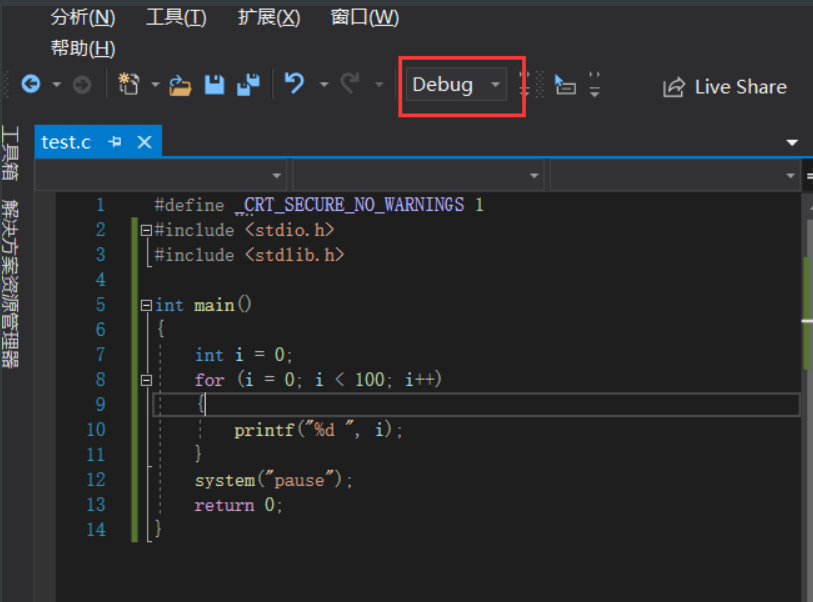Image resolution: width=813 pixels, height=602 pixels.
Task: Open the document tab list dropdown arrow
Action: [792, 142]
